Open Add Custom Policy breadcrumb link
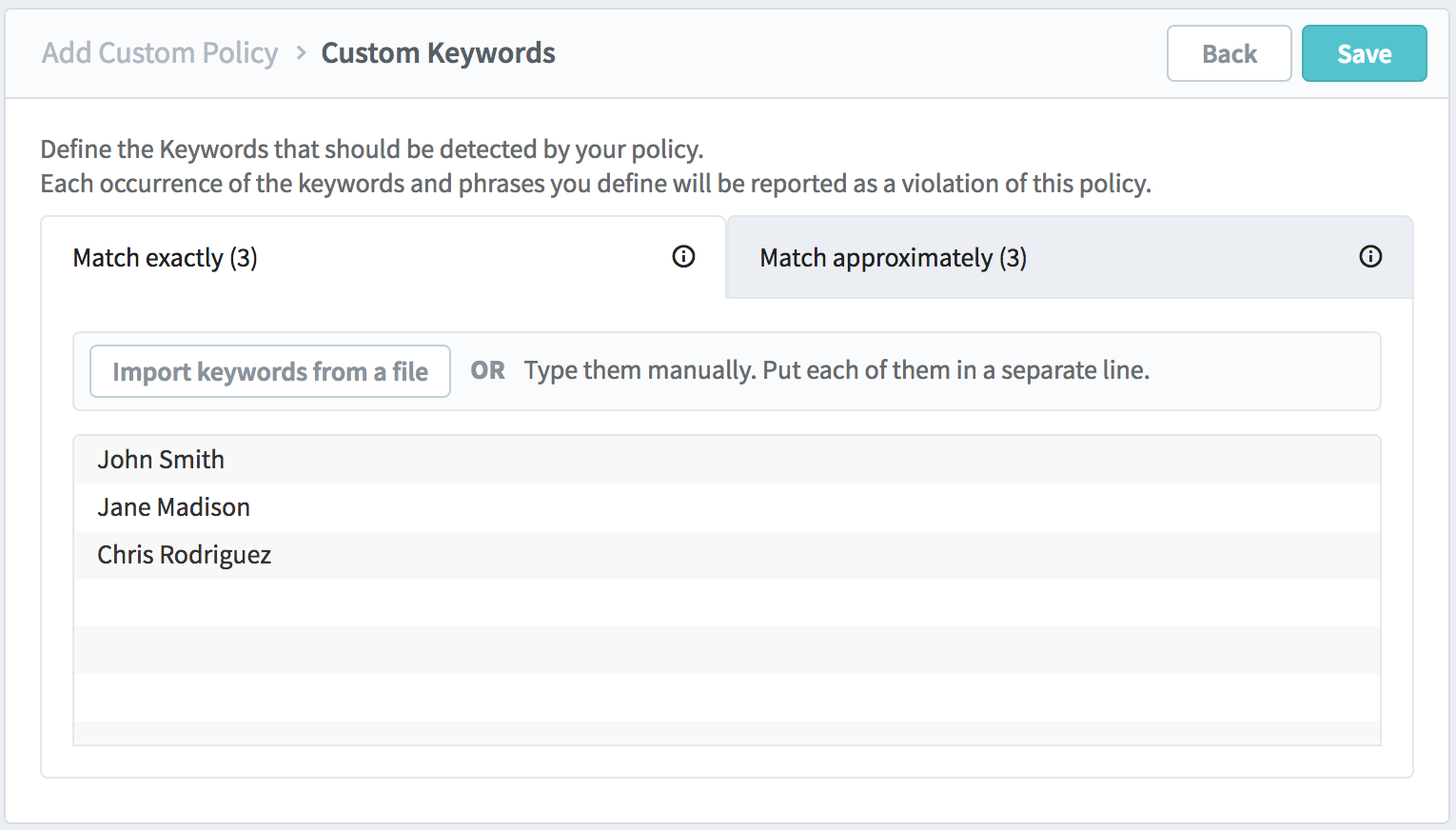 pyautogui.click(x=160, y=52)
